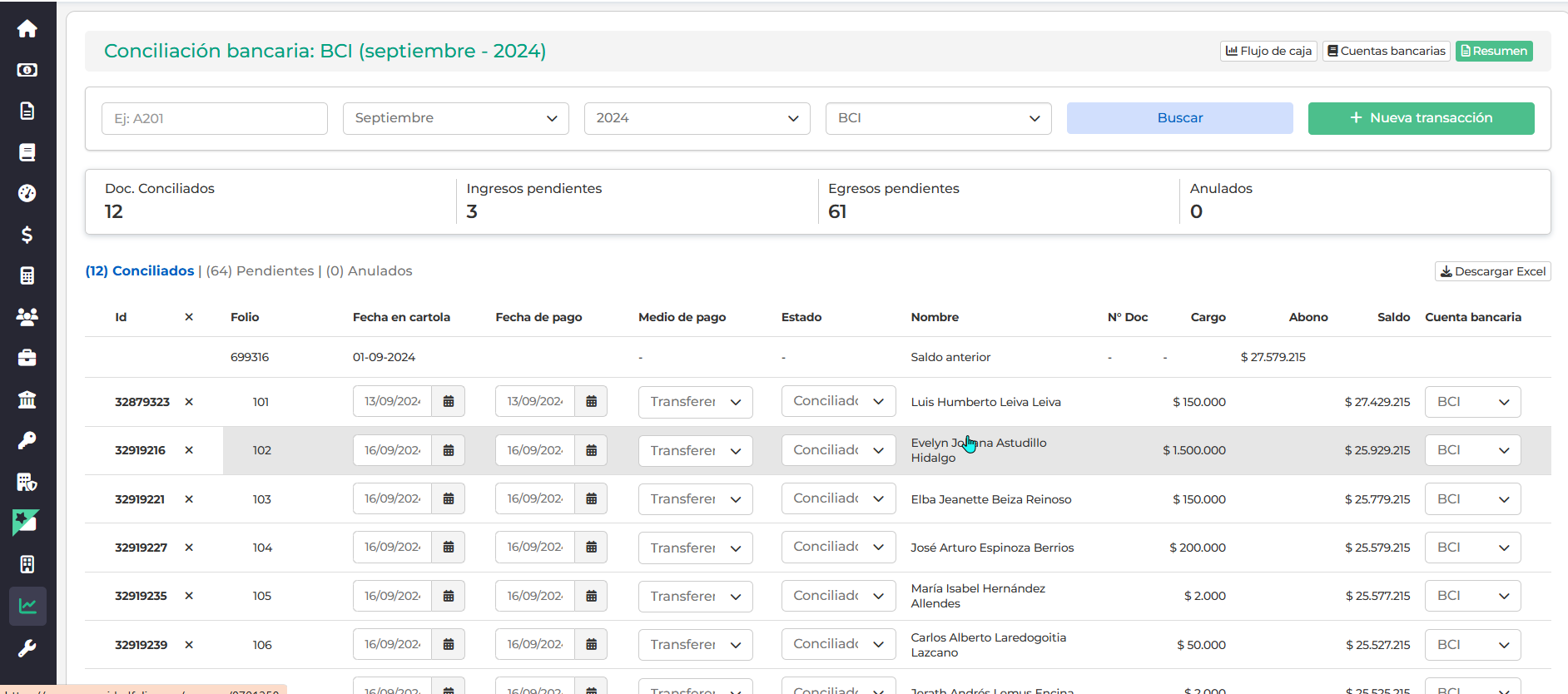Open the bank building icon in the sidebar
The width and height of the screenshot is (1568, 694).
(x=27, y=399)
